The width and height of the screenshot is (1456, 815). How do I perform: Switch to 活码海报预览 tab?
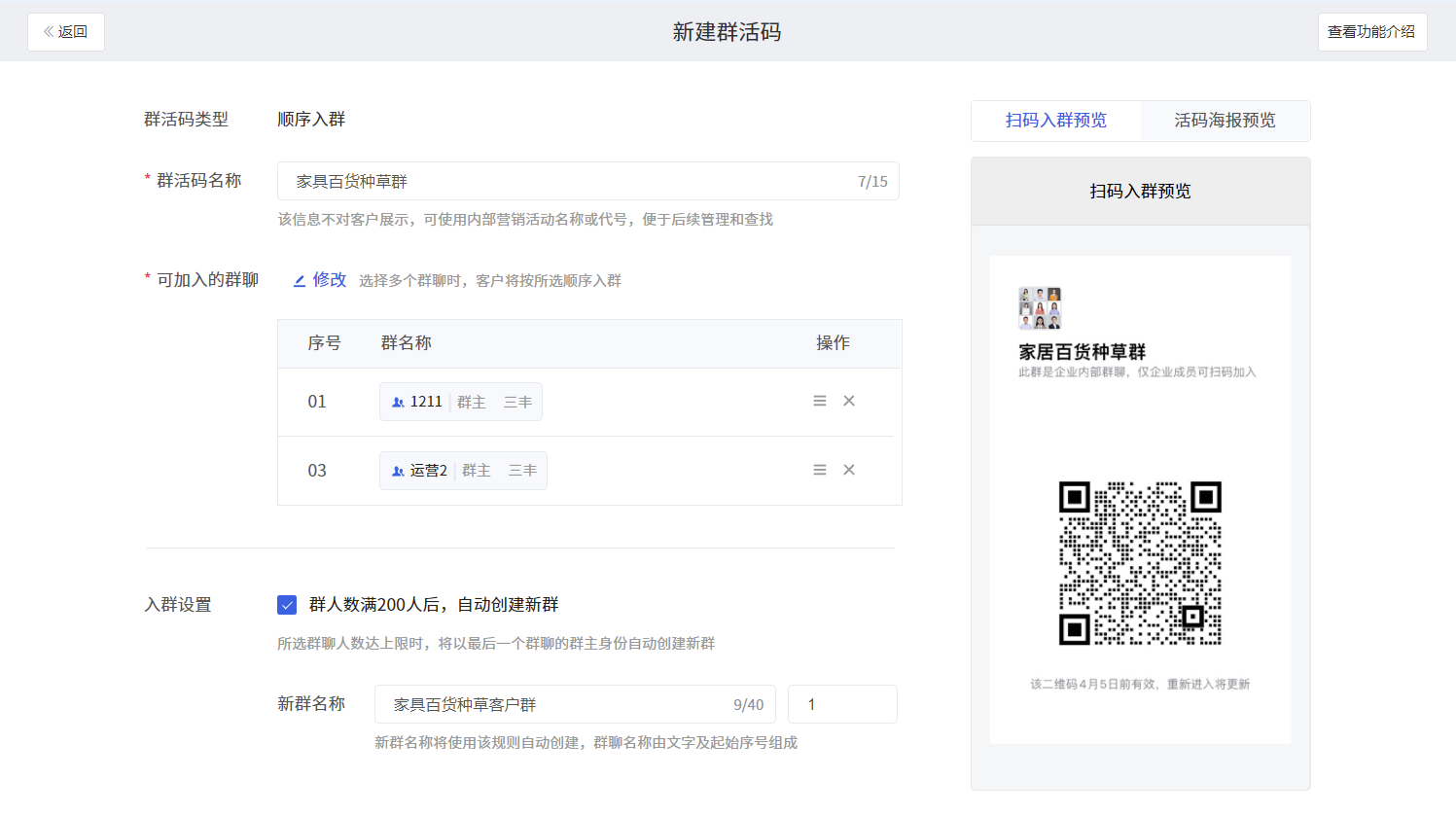(1225, 121)
